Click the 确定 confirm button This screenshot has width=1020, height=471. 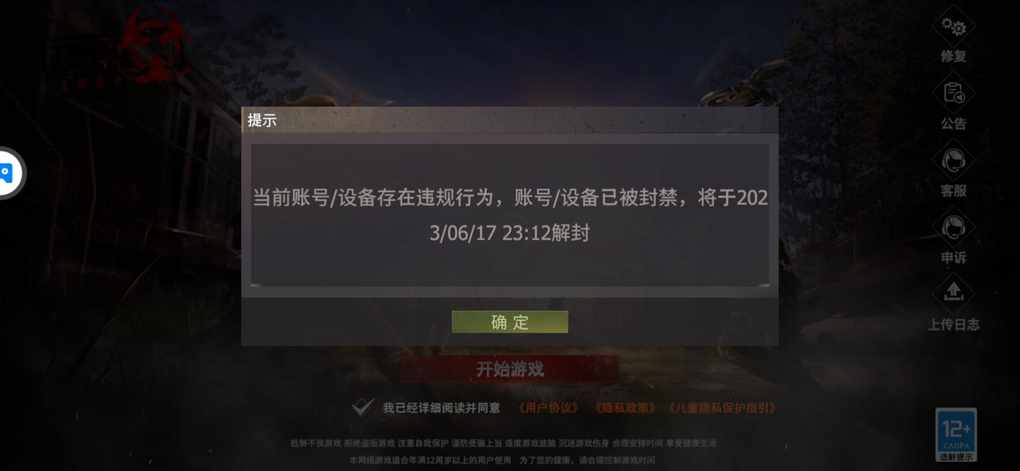tap(509, 322)
